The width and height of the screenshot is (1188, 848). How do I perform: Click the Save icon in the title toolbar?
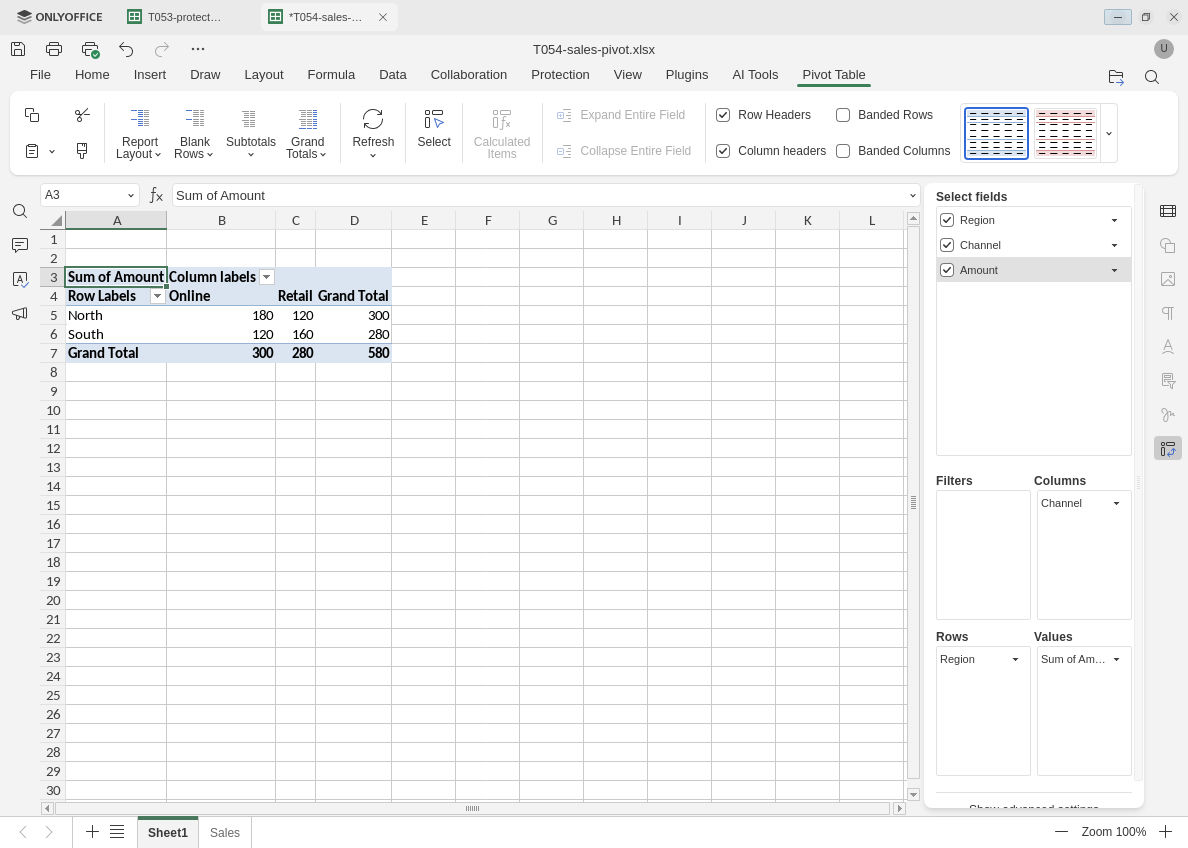point(18,49)
